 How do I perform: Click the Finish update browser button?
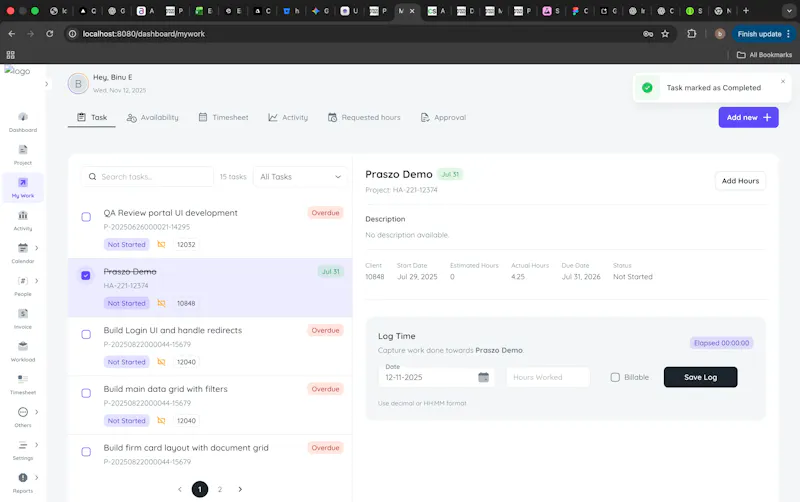click(x=764, y=34)
